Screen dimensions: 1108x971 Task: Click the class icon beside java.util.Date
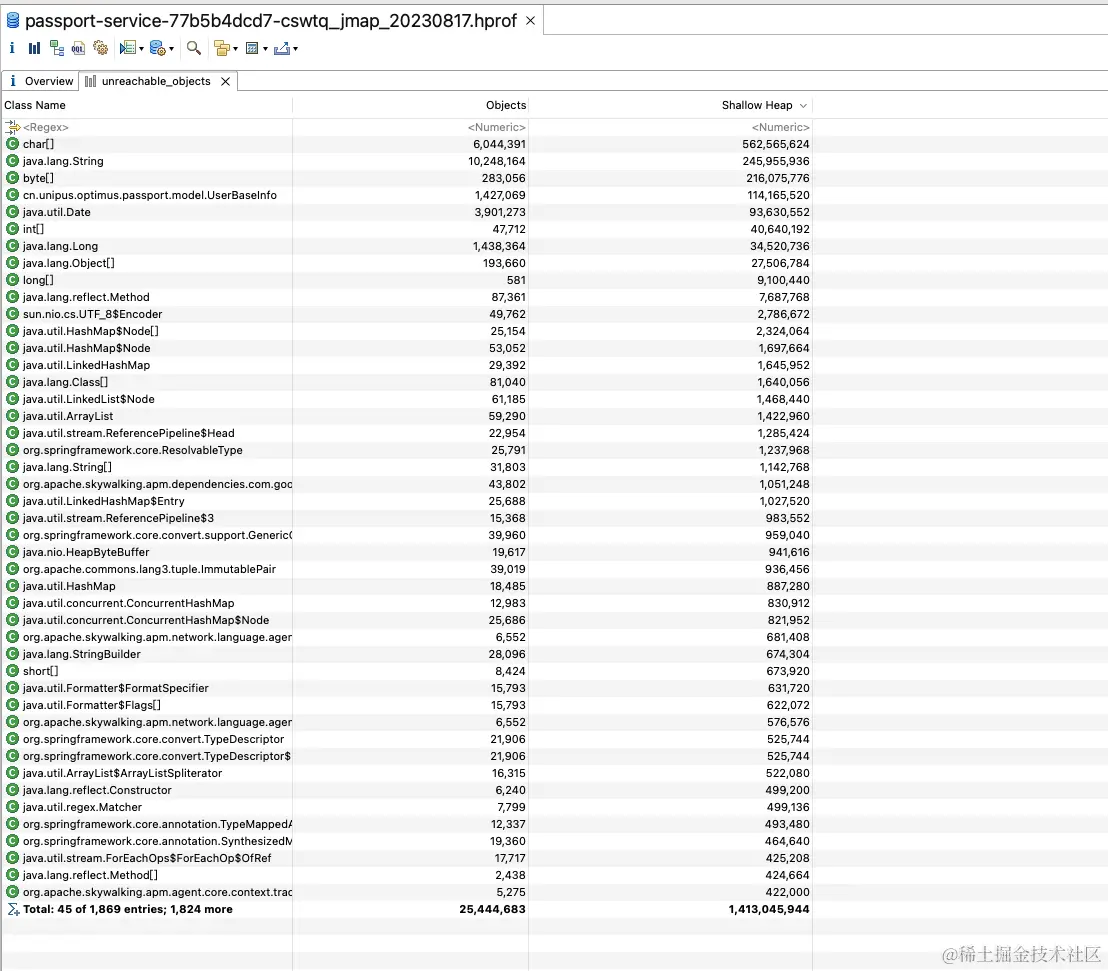12,211
